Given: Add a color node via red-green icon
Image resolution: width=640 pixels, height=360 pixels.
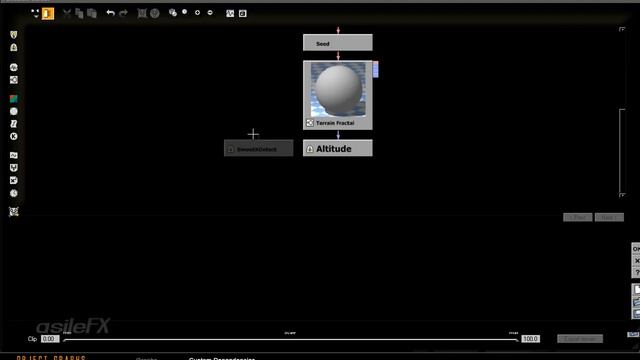Looking at the screenshot, I should (14, 99).
